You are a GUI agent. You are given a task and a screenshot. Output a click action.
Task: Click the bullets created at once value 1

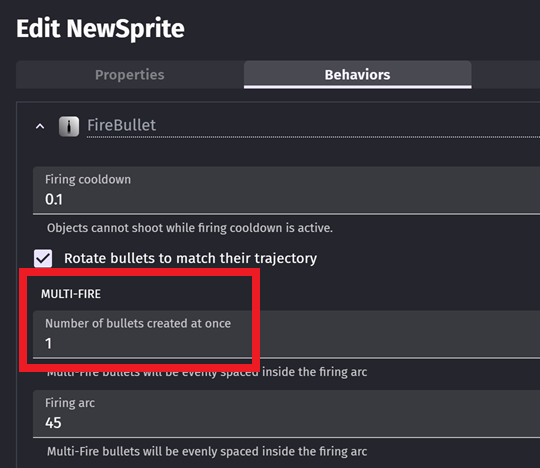pyautogui.click(x=49, y=344)
